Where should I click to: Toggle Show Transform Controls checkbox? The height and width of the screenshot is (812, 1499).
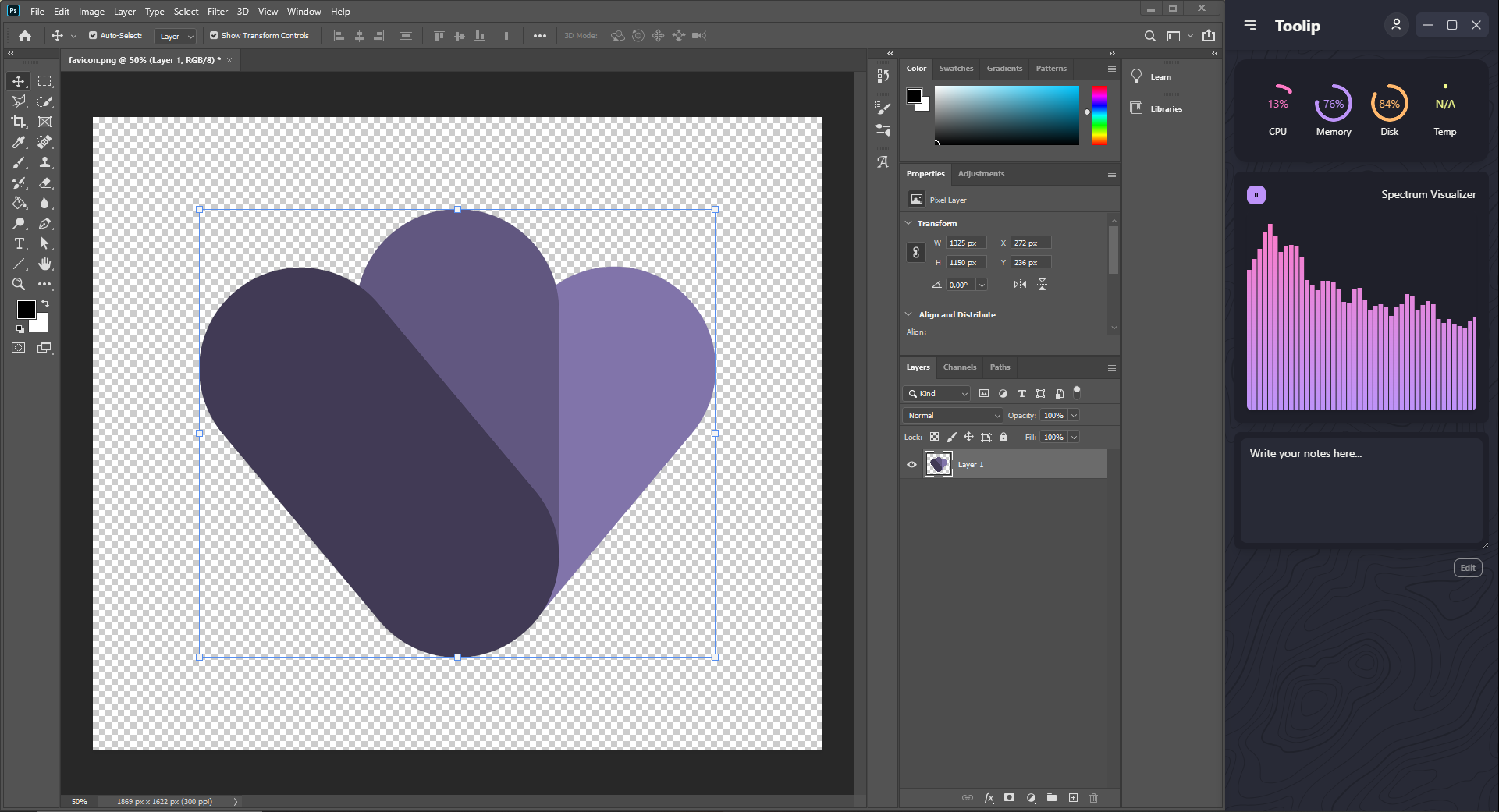tap(214, 36)
